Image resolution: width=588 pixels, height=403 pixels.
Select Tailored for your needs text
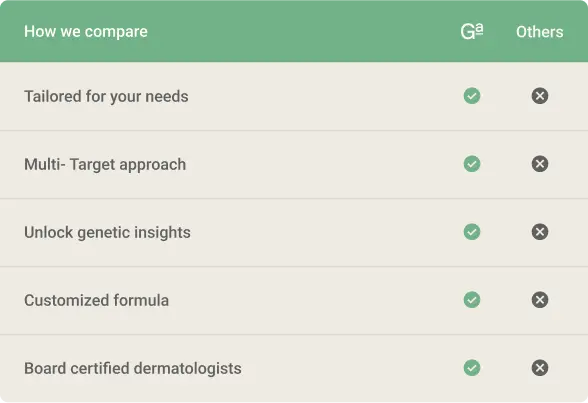tap(106, 96)
